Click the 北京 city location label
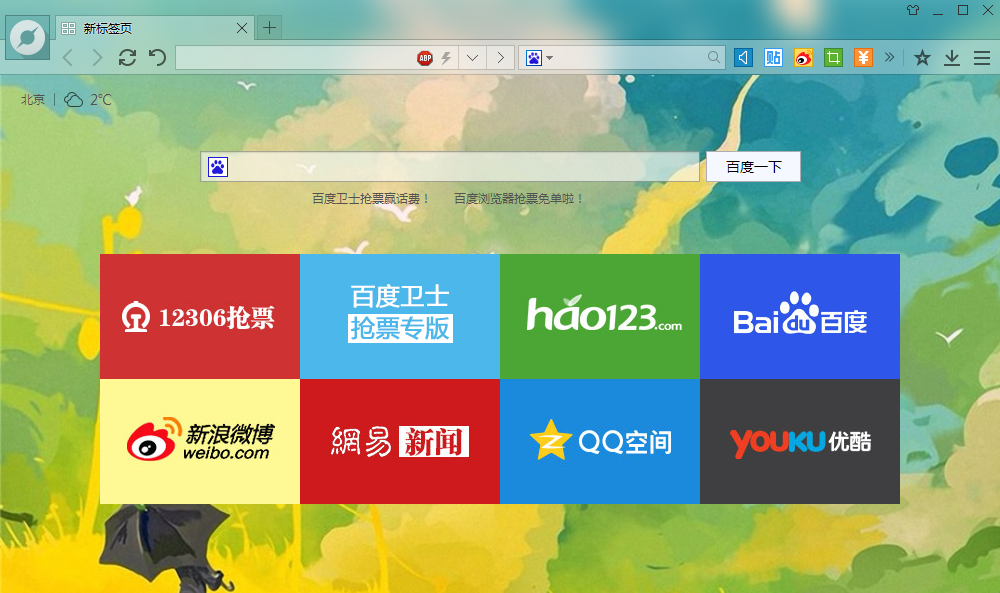The height and width of the screenshot is (593, 1000). click(x=33, y=99)
